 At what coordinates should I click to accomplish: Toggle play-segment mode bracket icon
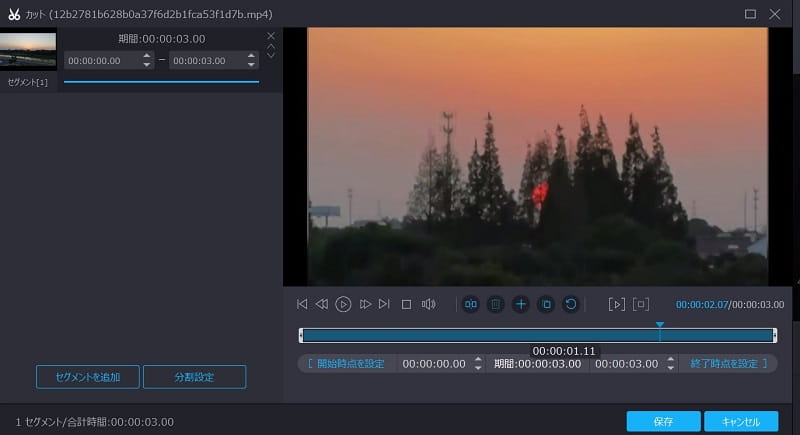click(617, 304)
